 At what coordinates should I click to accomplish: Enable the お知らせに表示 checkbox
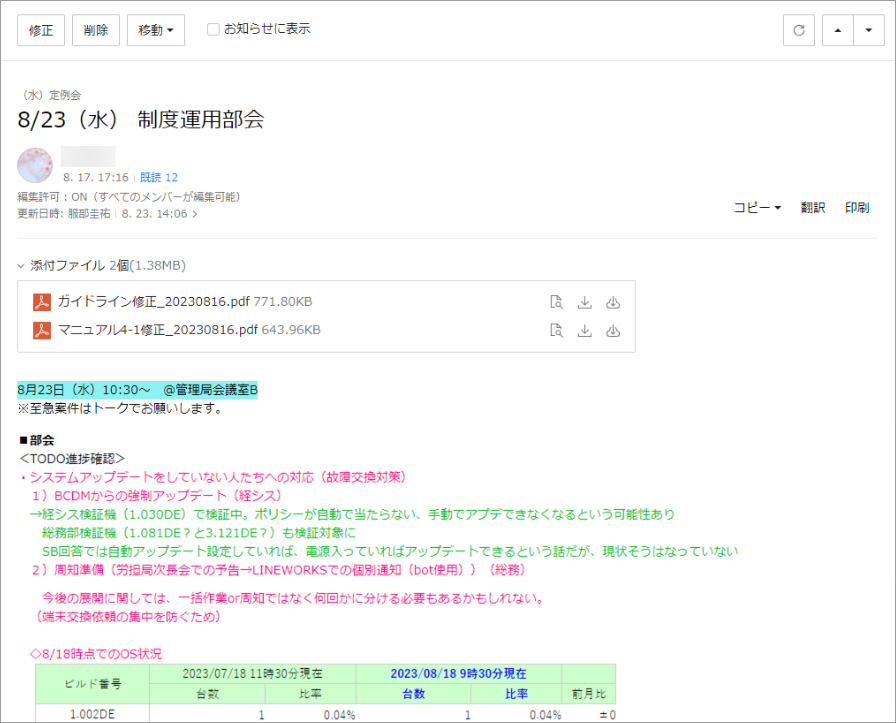point(213,29)
